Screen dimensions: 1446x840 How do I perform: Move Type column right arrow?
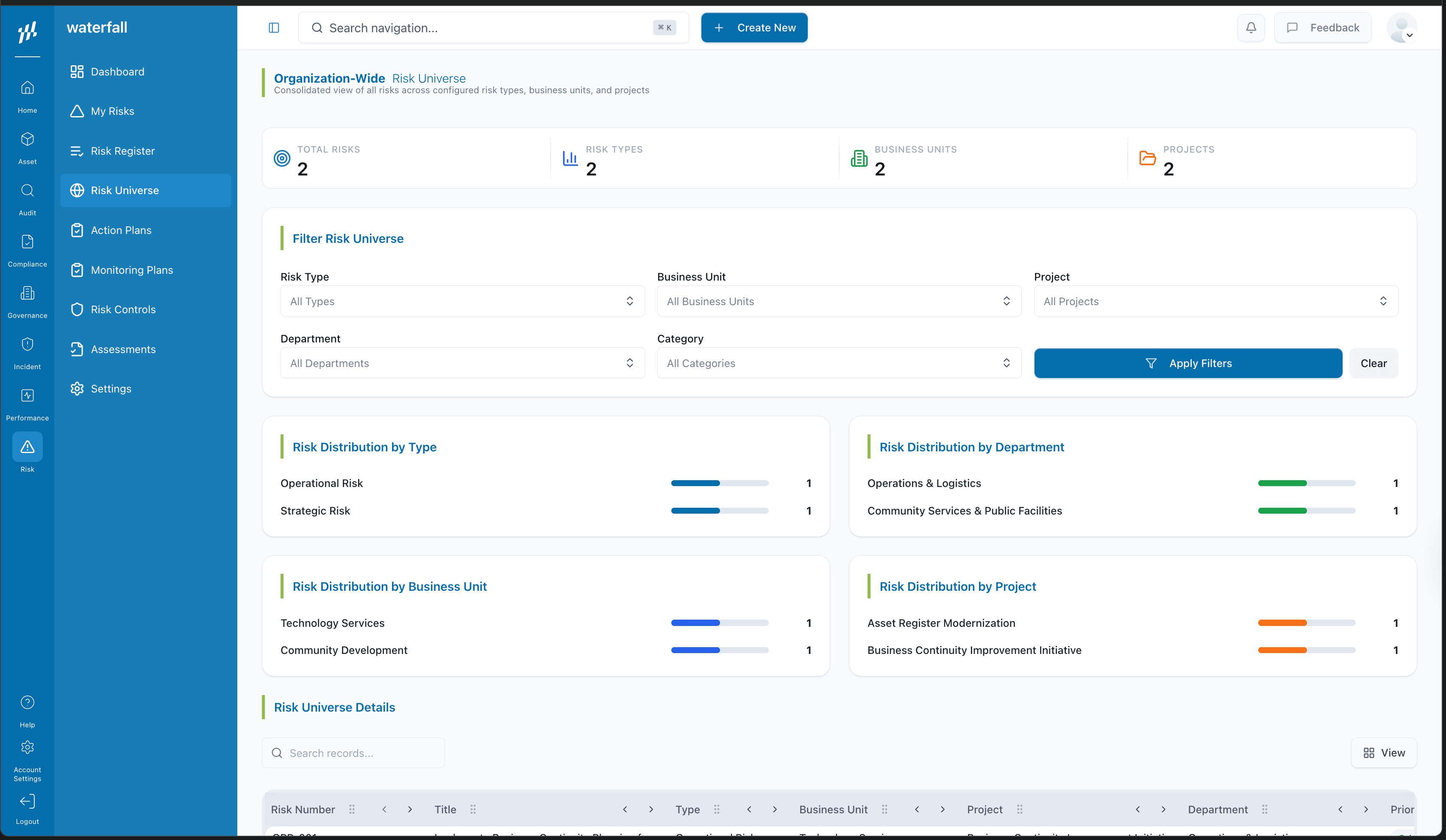coord(775,809)
